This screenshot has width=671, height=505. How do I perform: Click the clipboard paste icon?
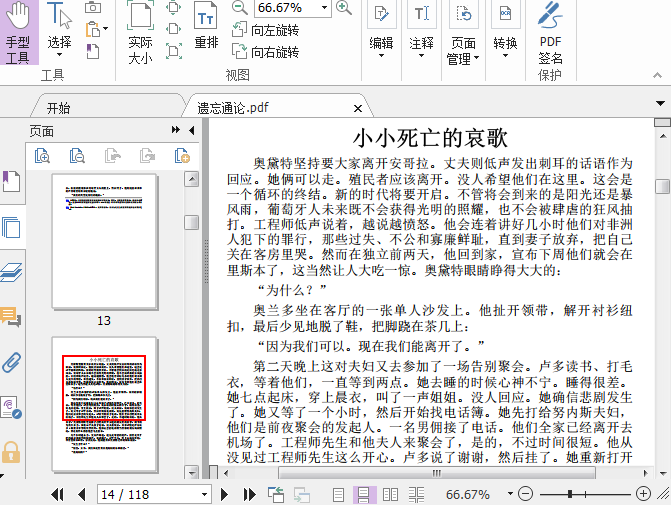pyautogui.click(x=92, y=30)
